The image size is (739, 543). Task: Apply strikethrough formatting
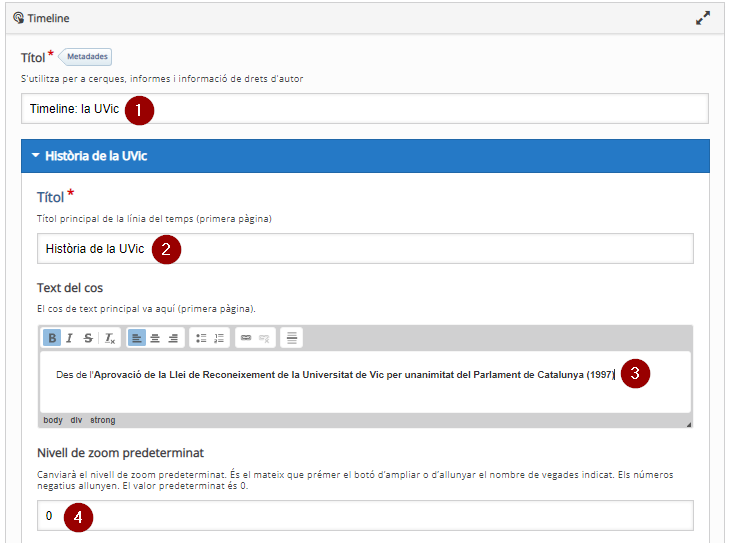pos(88,338)
